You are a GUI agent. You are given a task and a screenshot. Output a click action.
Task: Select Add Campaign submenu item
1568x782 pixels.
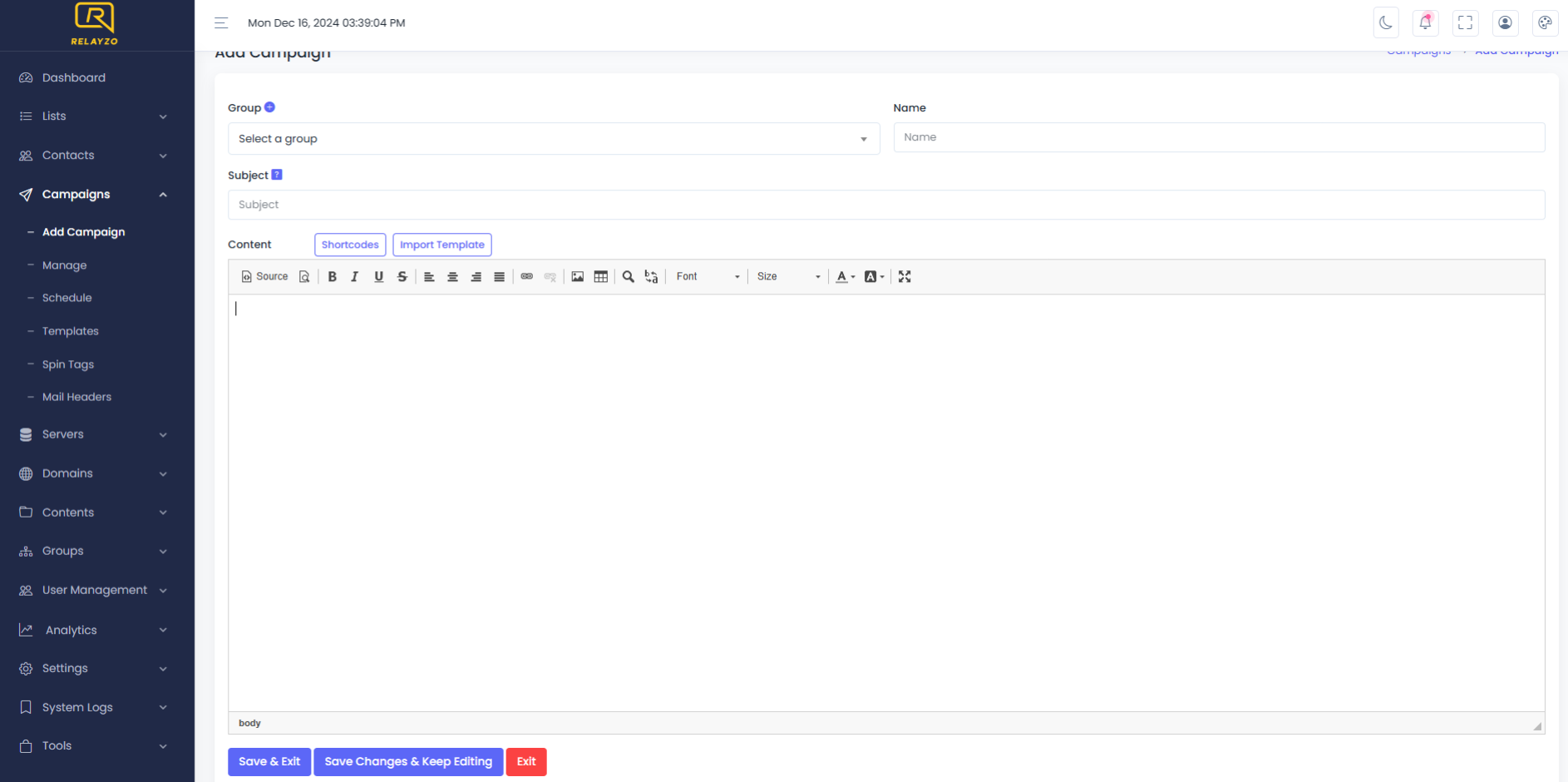point(83,232)
